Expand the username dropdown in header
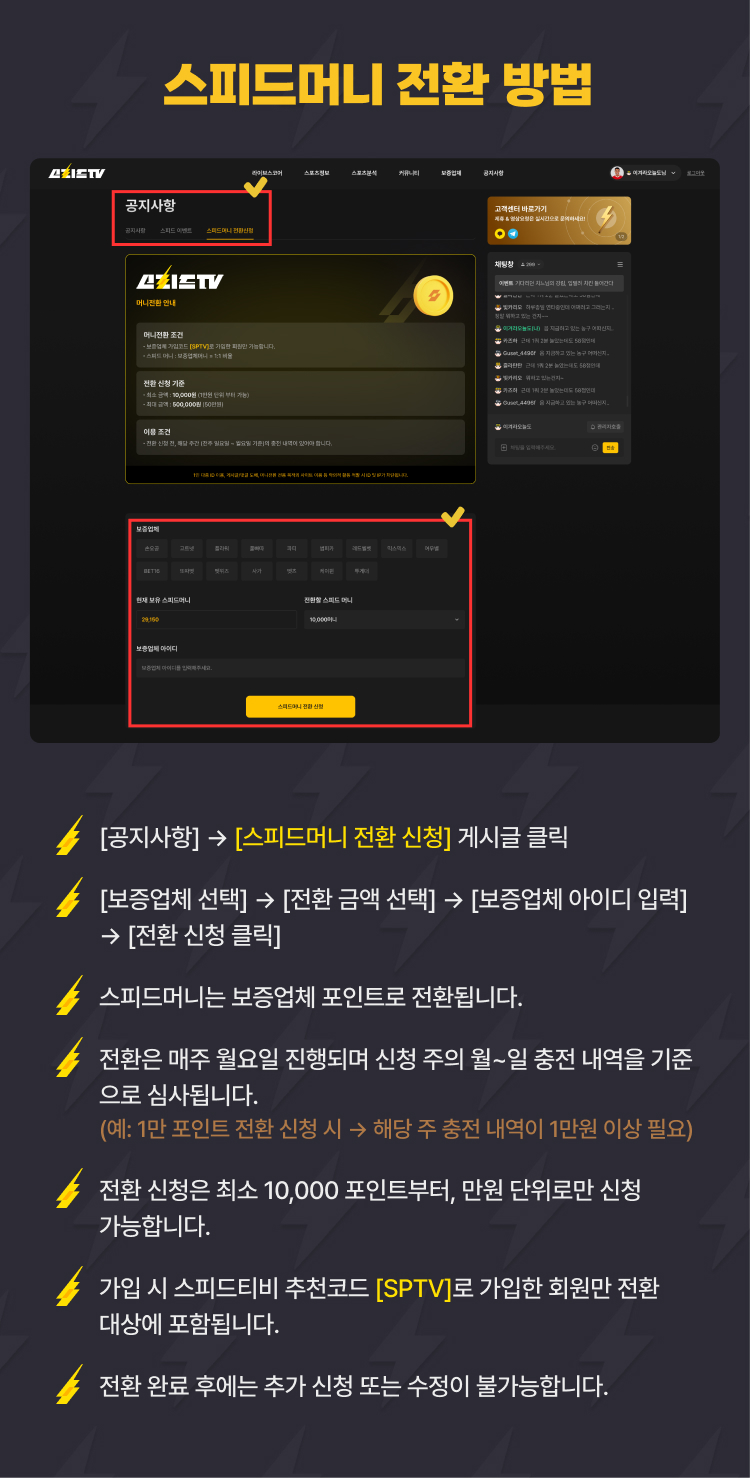 [x=673, y=173]
